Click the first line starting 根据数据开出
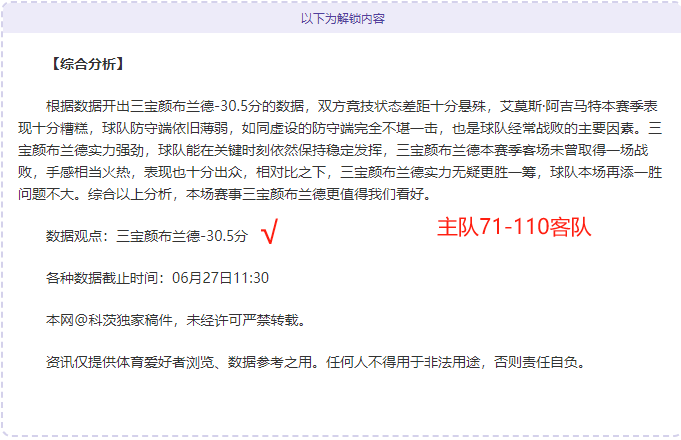This screenshot has width=681, height=440. [351, 106]
